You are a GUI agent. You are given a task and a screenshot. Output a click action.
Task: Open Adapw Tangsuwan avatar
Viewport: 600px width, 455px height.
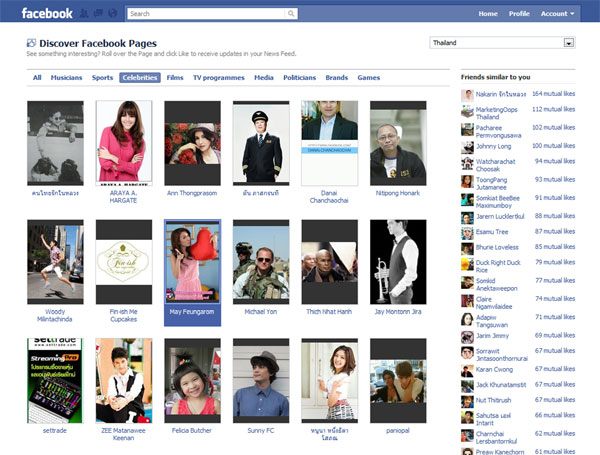pyautogui.click(x=467, y=319)
